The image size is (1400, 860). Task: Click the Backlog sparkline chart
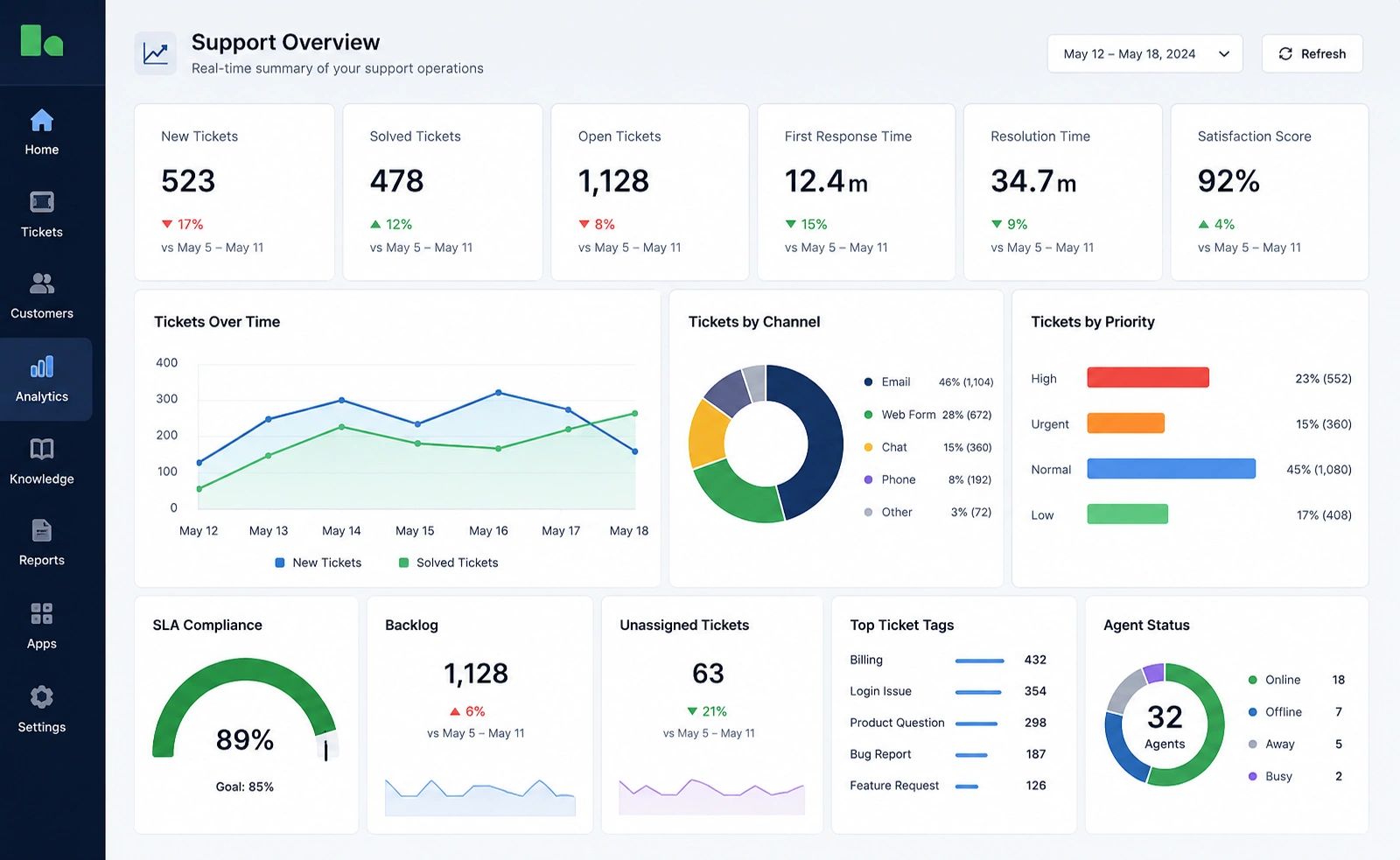click(479, 797)
